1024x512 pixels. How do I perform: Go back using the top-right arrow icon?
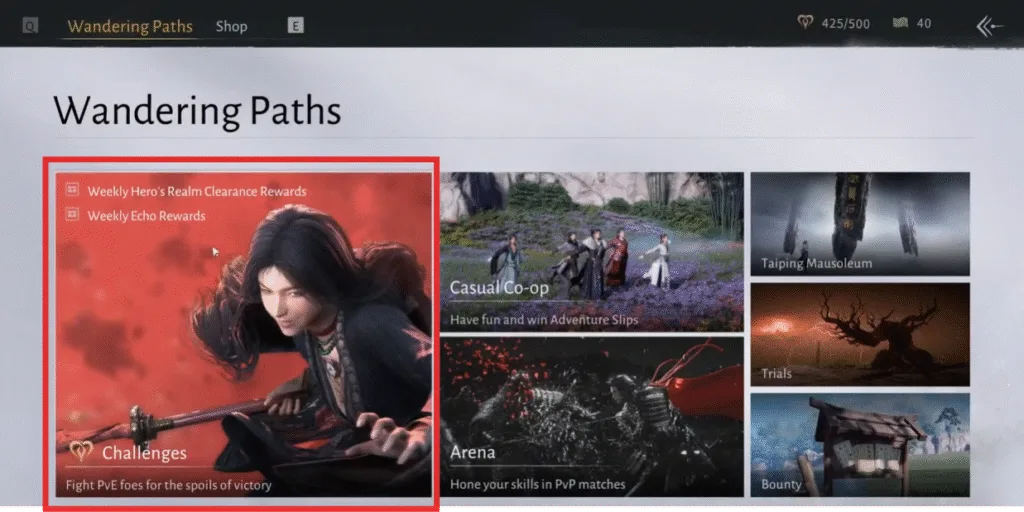click(988, 26)
